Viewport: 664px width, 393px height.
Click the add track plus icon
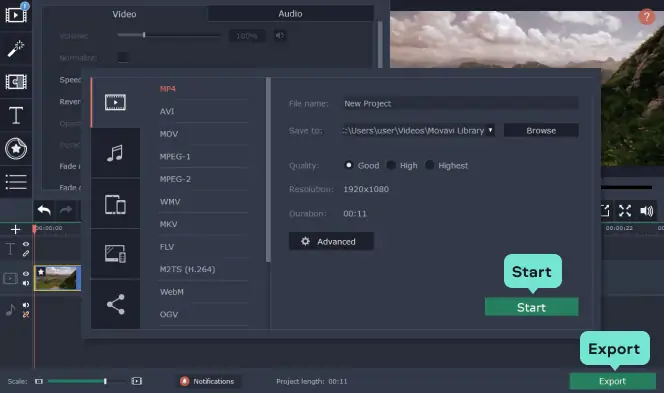(16, 229)
